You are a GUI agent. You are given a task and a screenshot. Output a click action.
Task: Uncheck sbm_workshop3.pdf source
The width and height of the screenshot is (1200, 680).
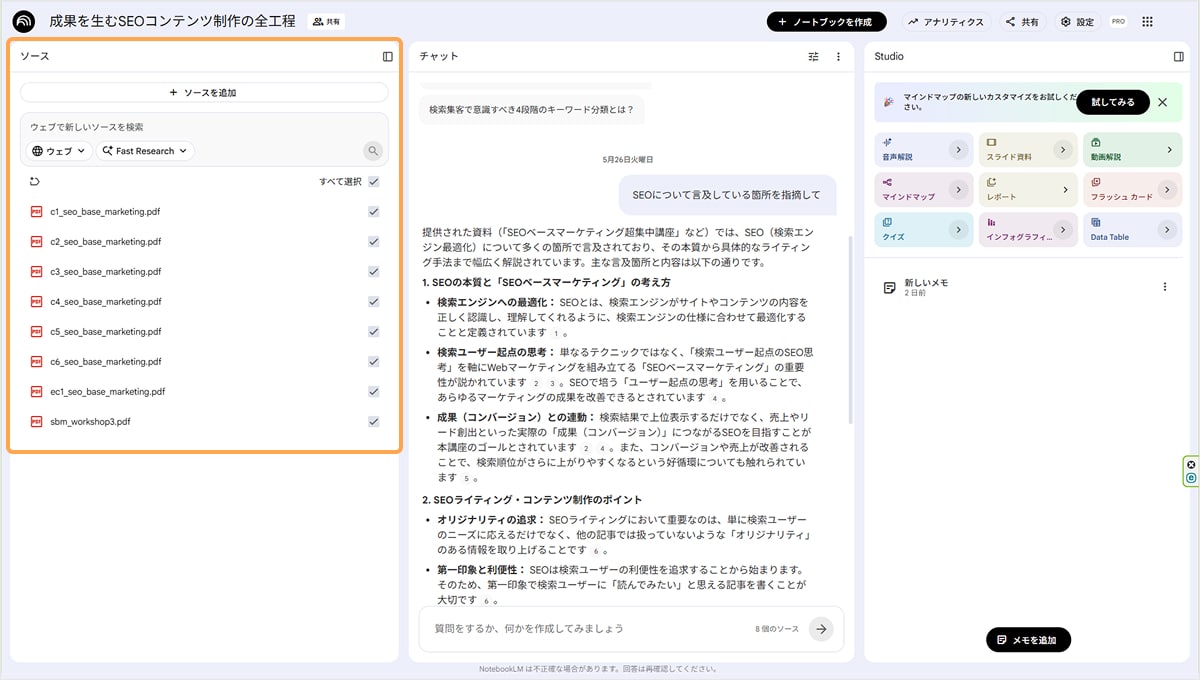coord(373,422)
